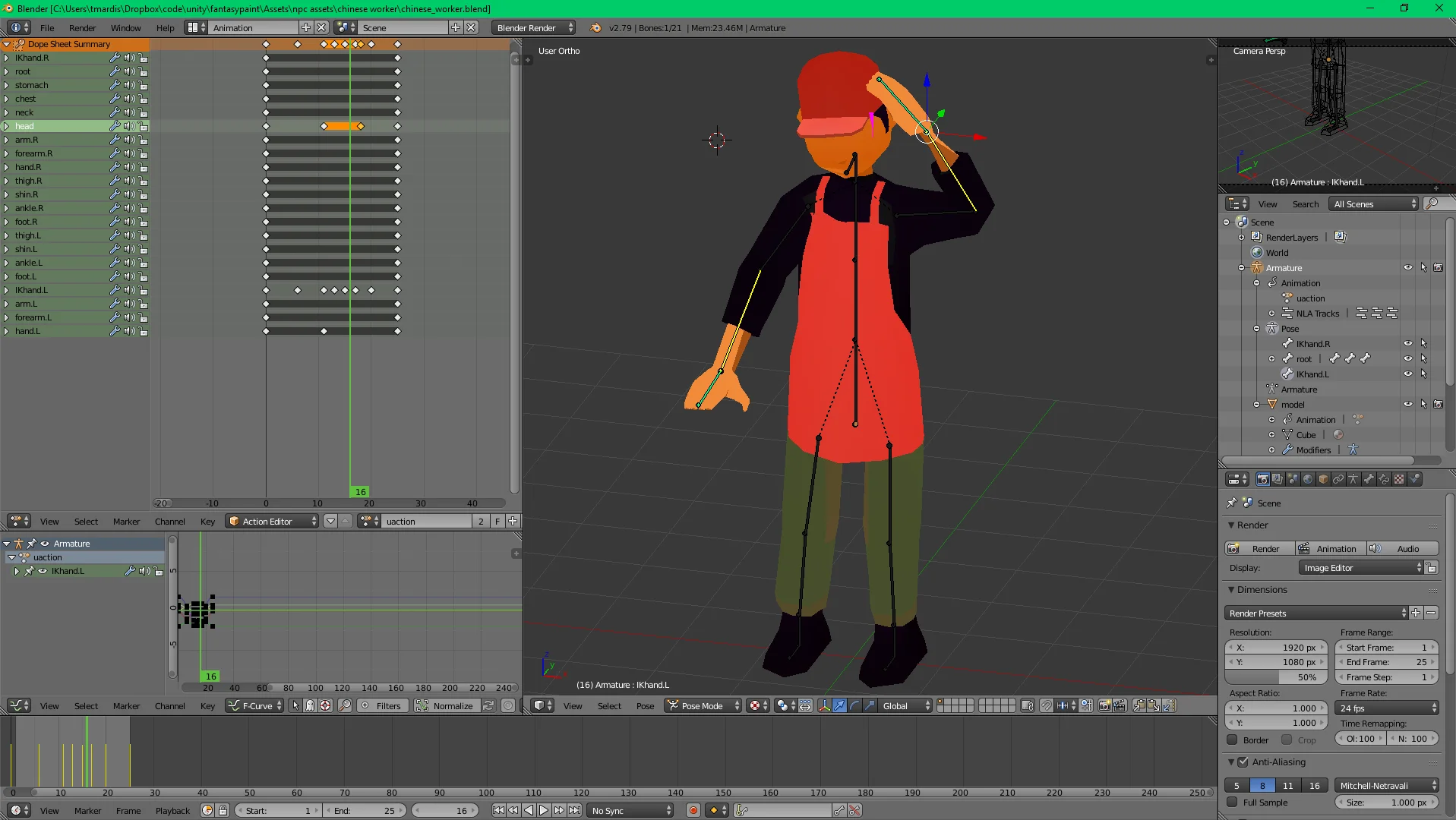Toggle lock on head channel in dope sheet
Screen dimensions: 1456x820
pyautogui.click(x=144, y=126)
